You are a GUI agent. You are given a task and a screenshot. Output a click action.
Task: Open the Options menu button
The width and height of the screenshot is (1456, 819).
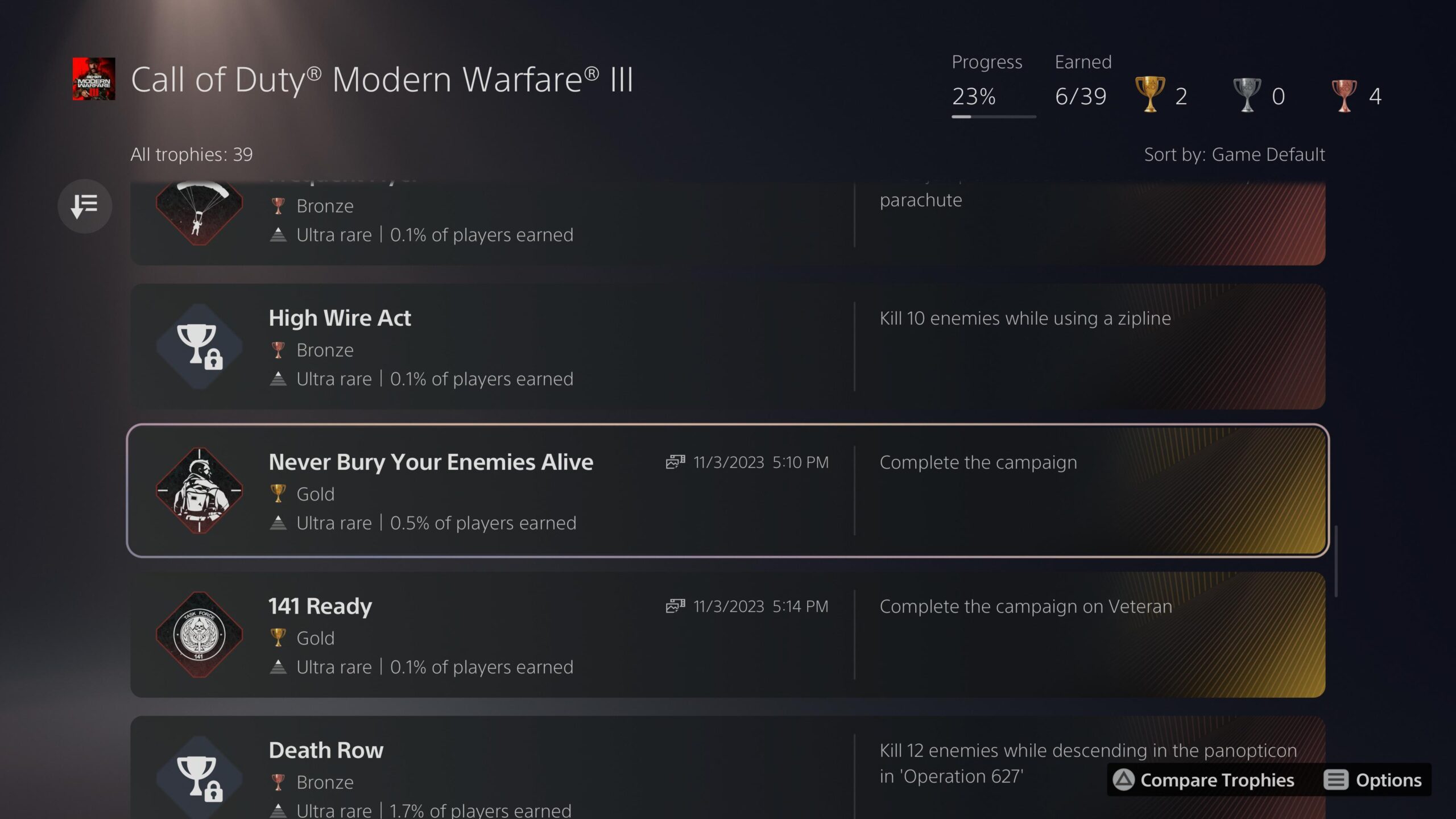tap(1372, 780)
